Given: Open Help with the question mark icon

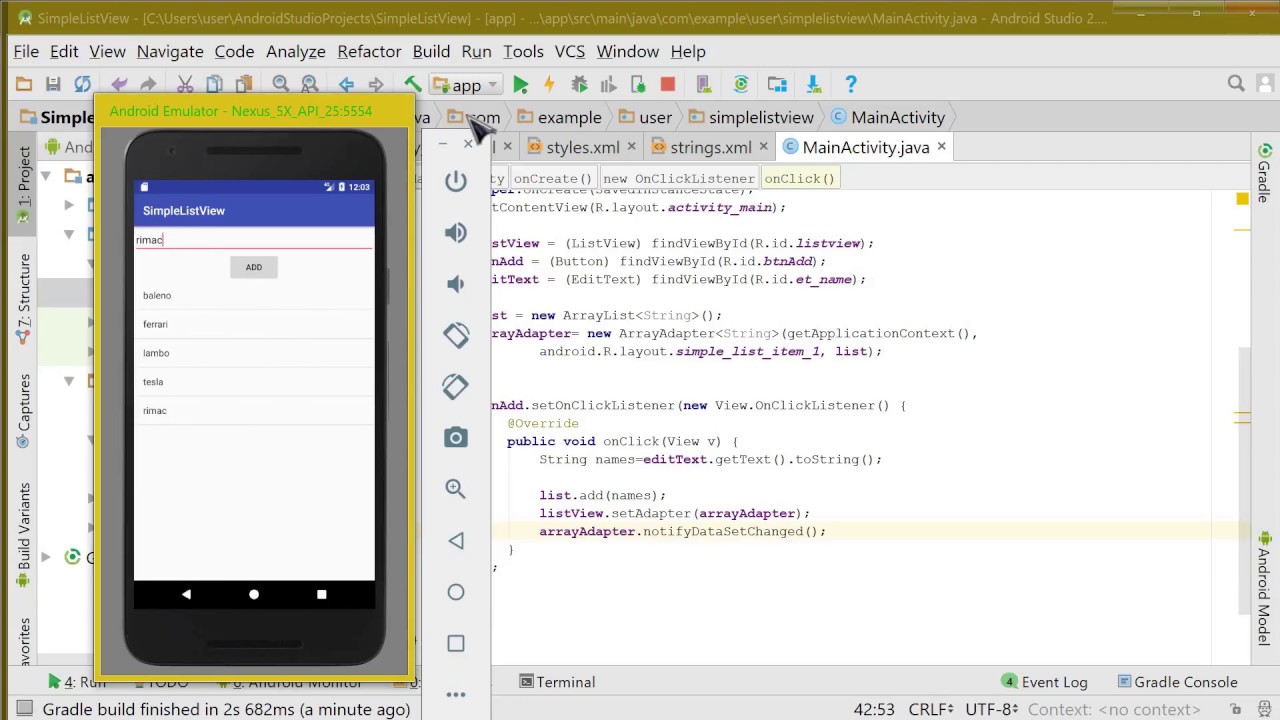Looking at the screenshot, I should click(x=851, y=85).
